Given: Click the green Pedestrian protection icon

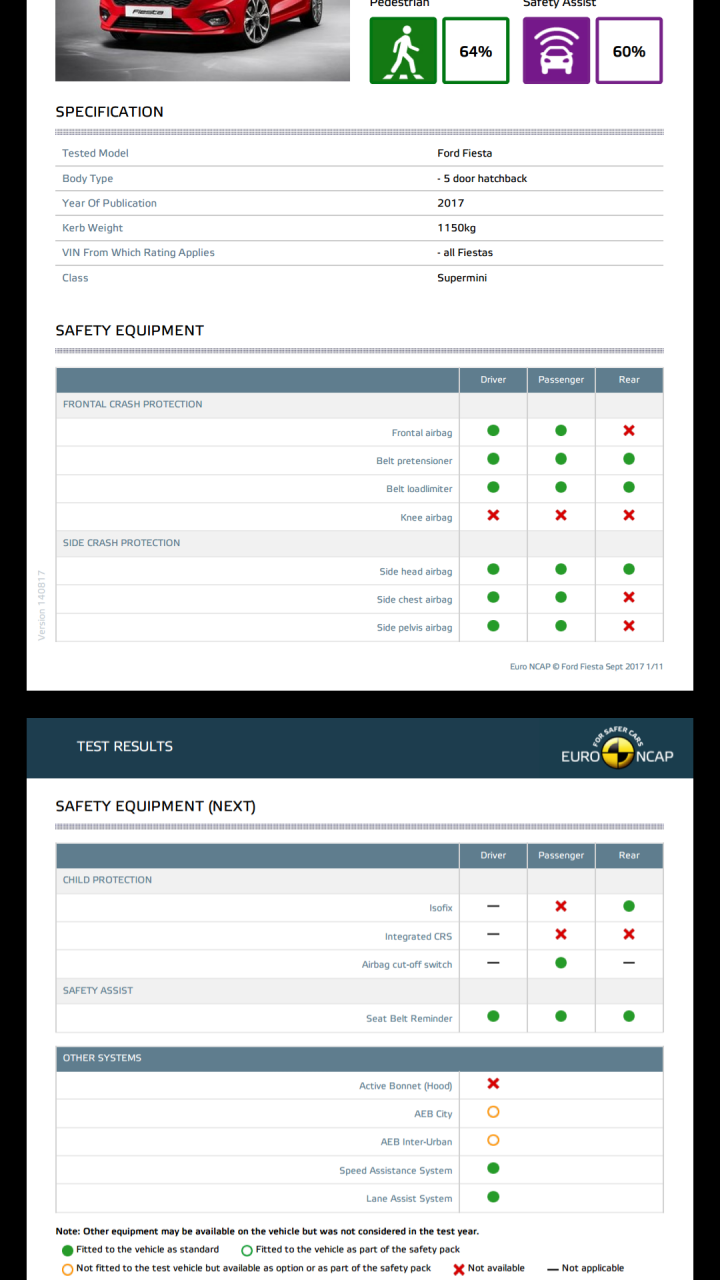Looking at the screenshot, I should [404, 50].
